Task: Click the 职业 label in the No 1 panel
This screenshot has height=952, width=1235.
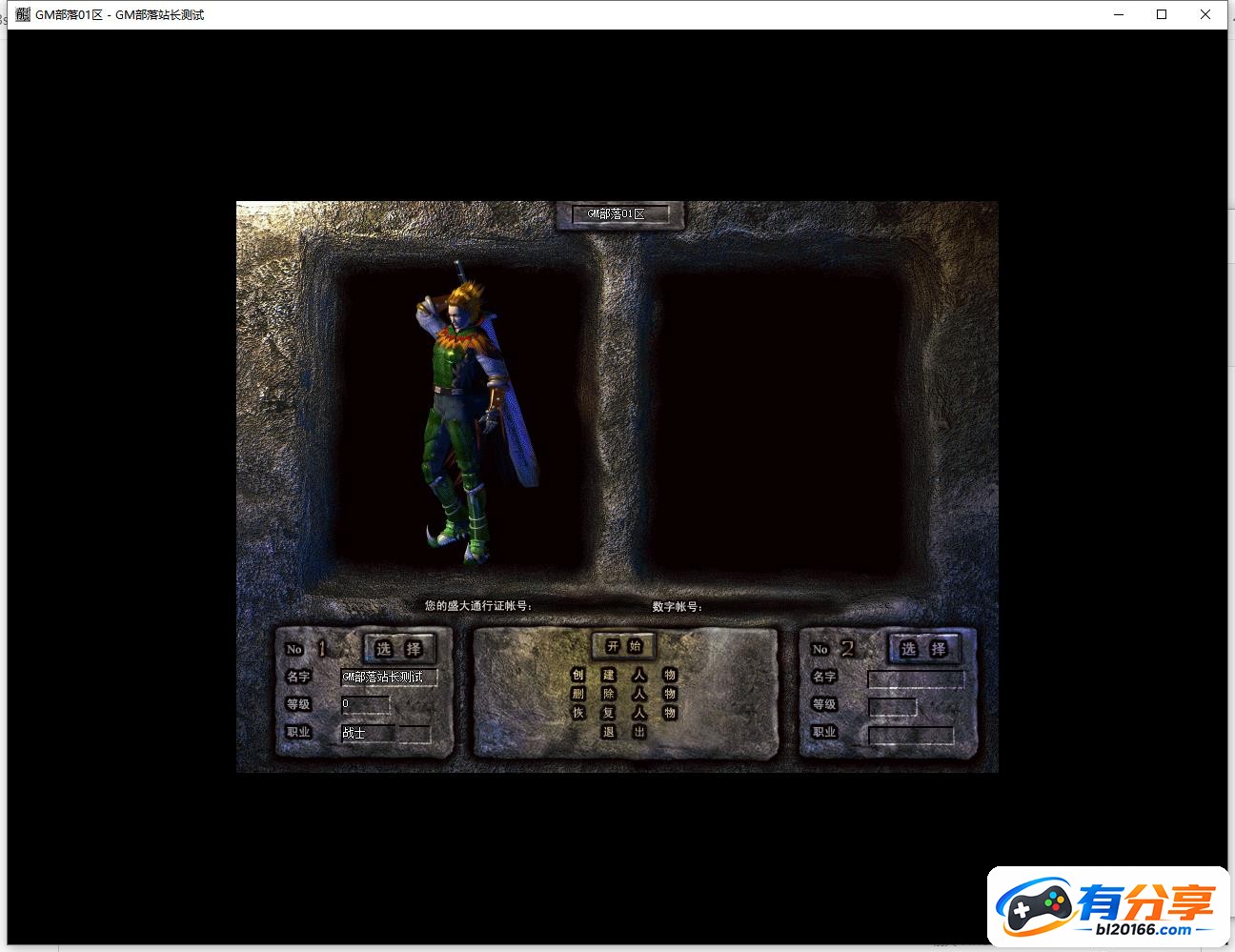Action: click(x=298, y=732)
